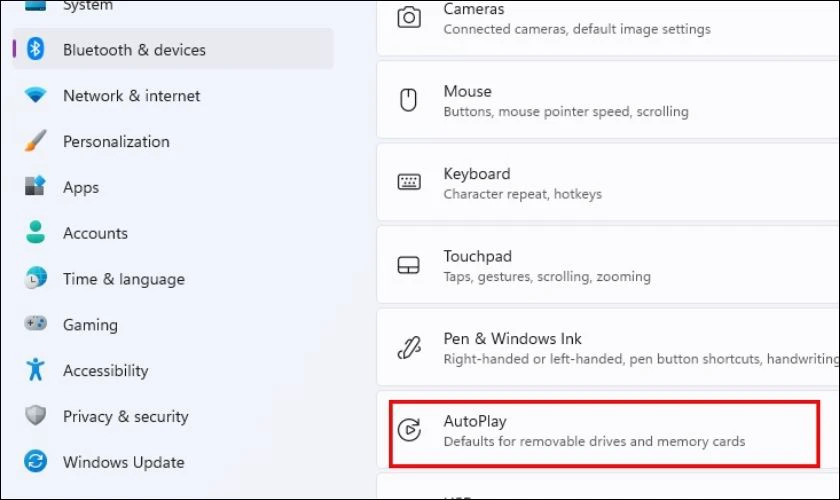Click the Network & internet Wi-Fi icon
840x500 pixels.
[36, 96]
